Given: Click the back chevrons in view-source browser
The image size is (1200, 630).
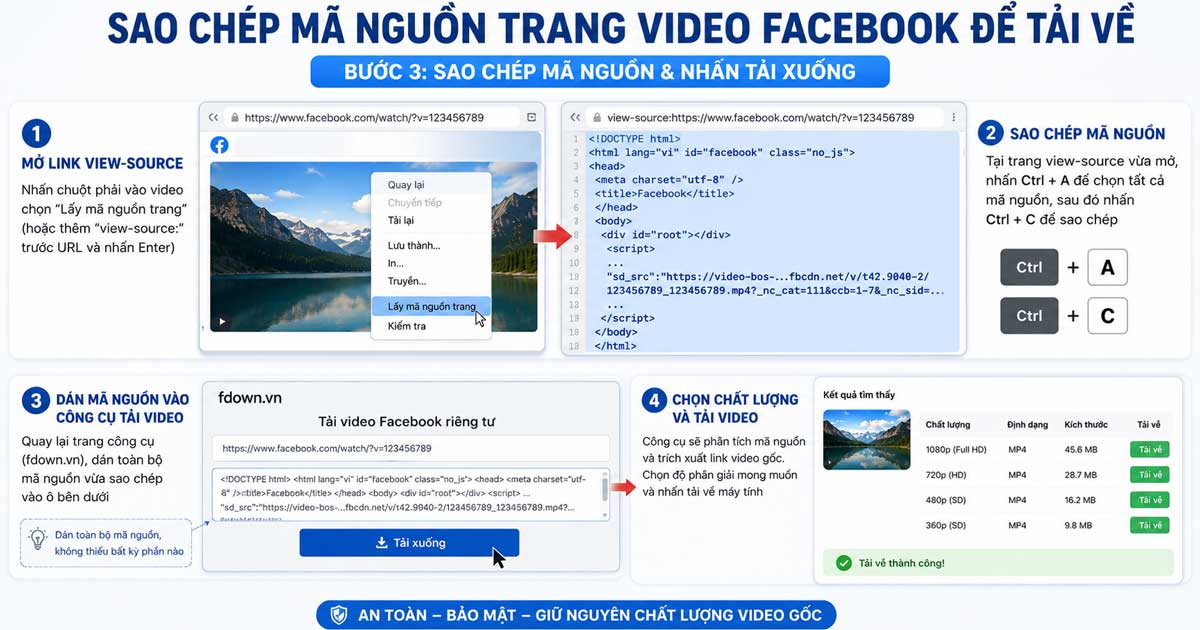Looking at the screenshot, I should click(575, 117).
